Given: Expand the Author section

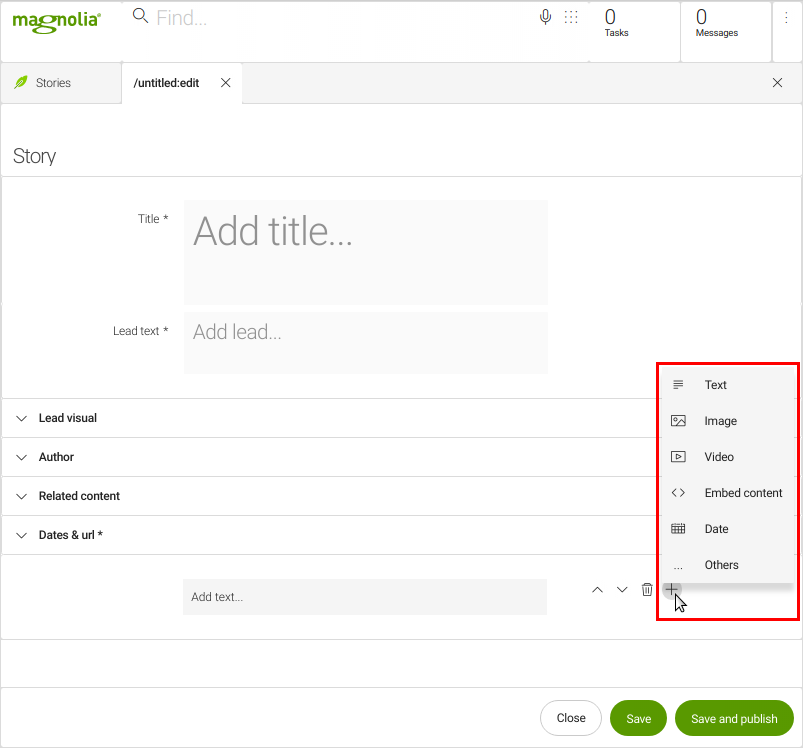Looking at the screenshot, I should coord(56,457).
